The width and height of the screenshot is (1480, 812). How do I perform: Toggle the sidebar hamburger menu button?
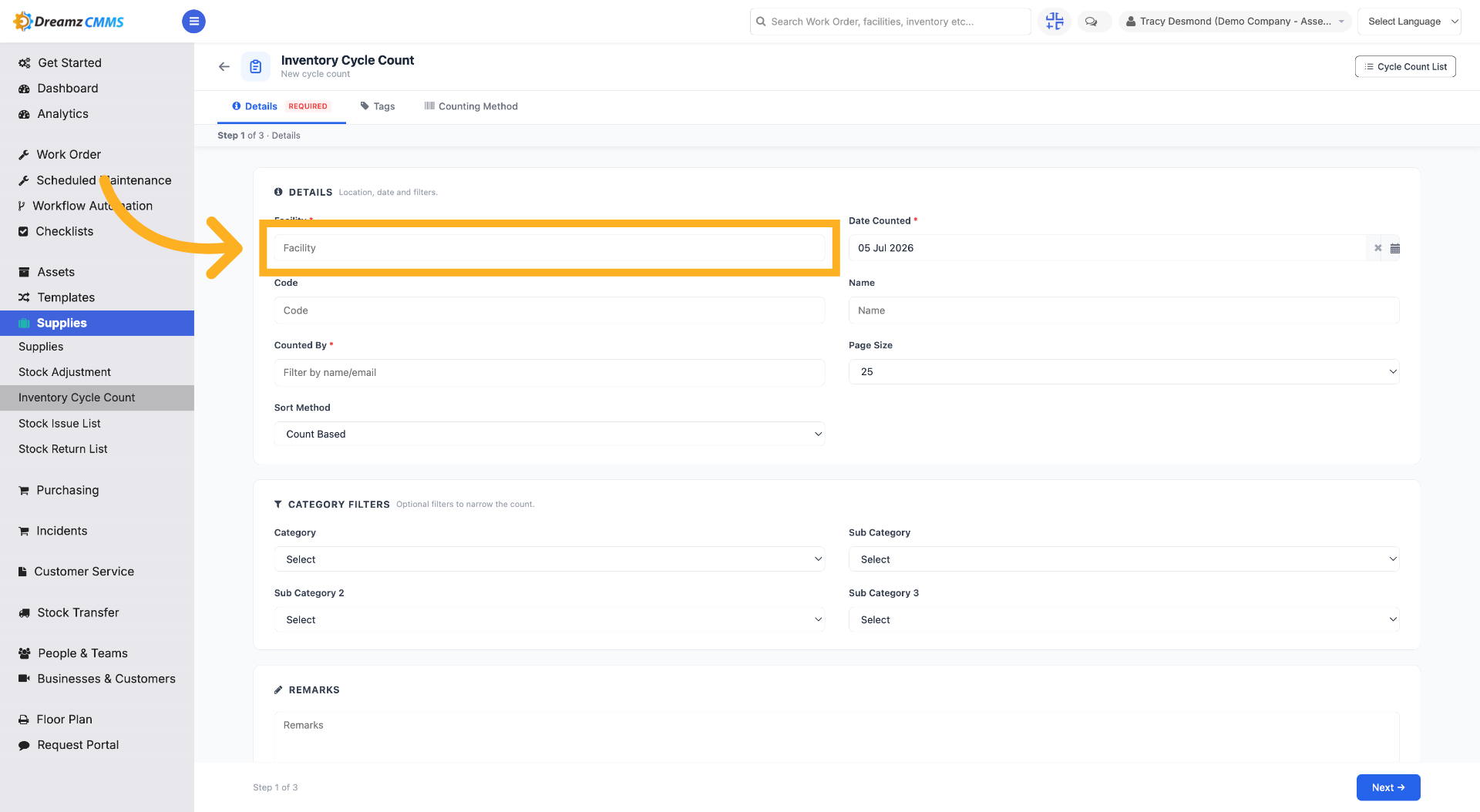click(193, 22)
